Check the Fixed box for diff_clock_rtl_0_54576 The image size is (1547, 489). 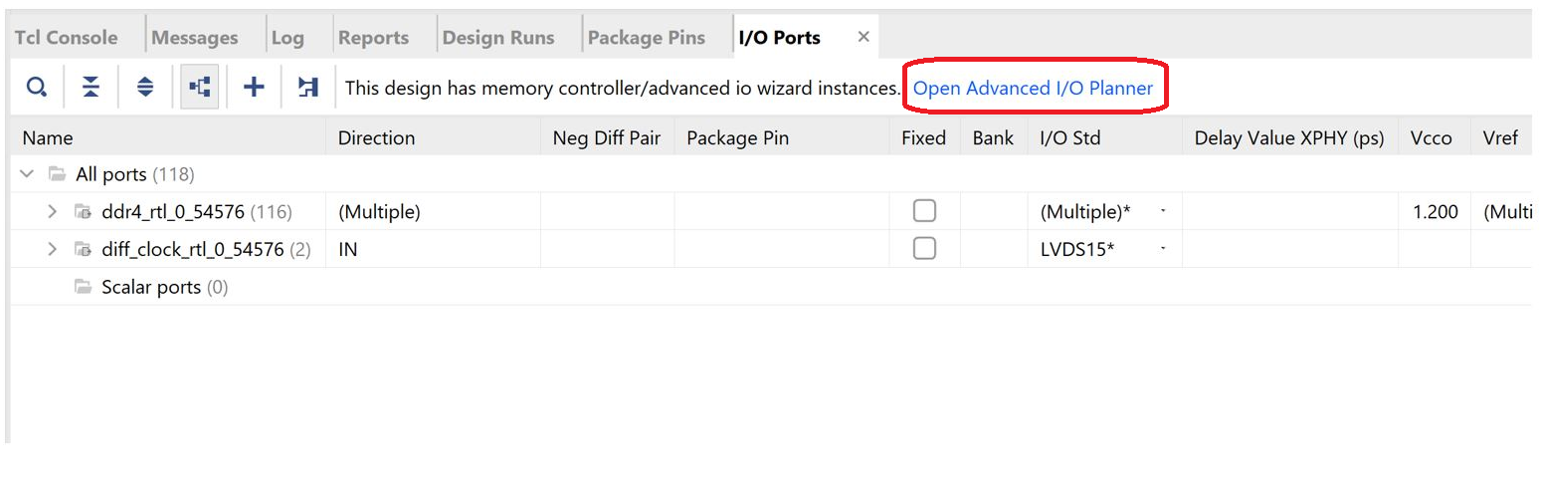pyautogui.click(x=924, y=250)
